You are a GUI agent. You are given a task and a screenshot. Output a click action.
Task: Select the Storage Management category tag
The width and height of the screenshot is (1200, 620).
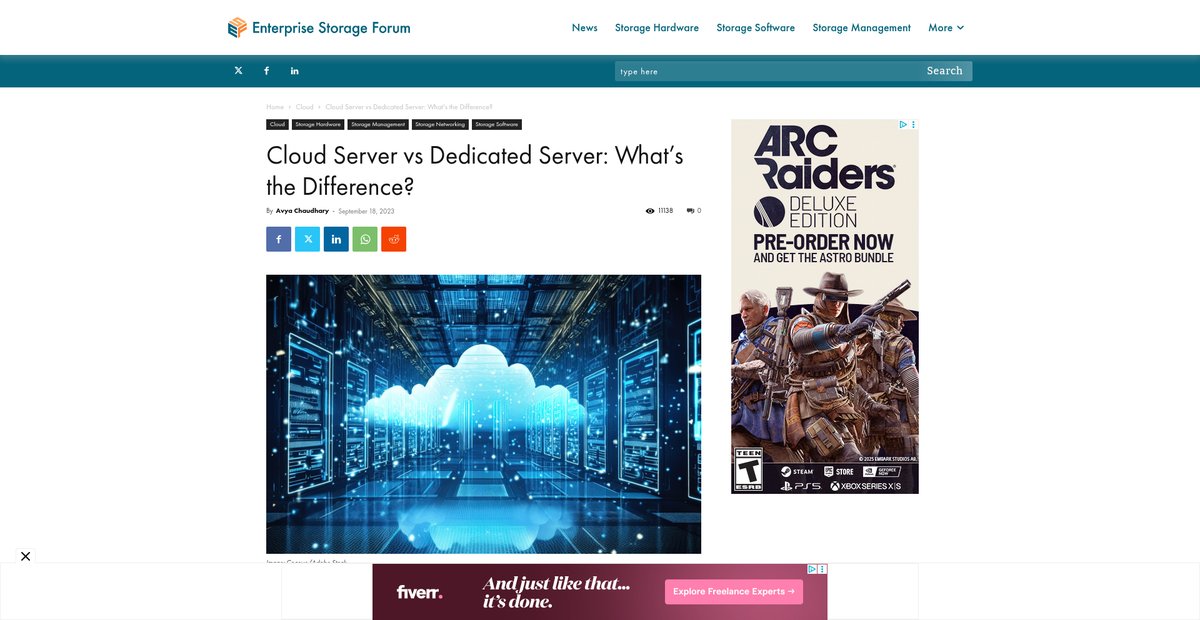(378, 125)
